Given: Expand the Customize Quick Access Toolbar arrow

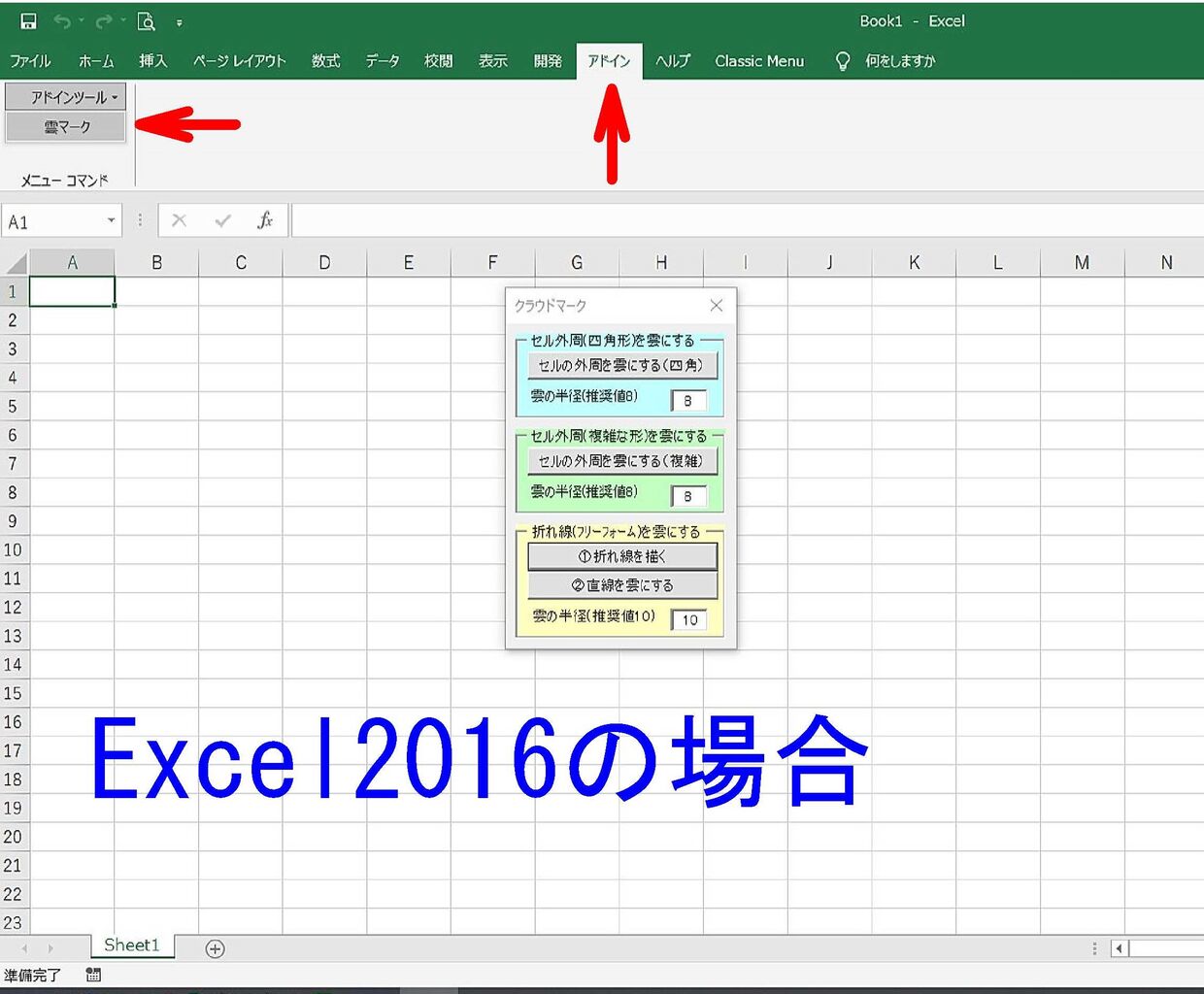Looking at the screenshot, I should point(181,20).
